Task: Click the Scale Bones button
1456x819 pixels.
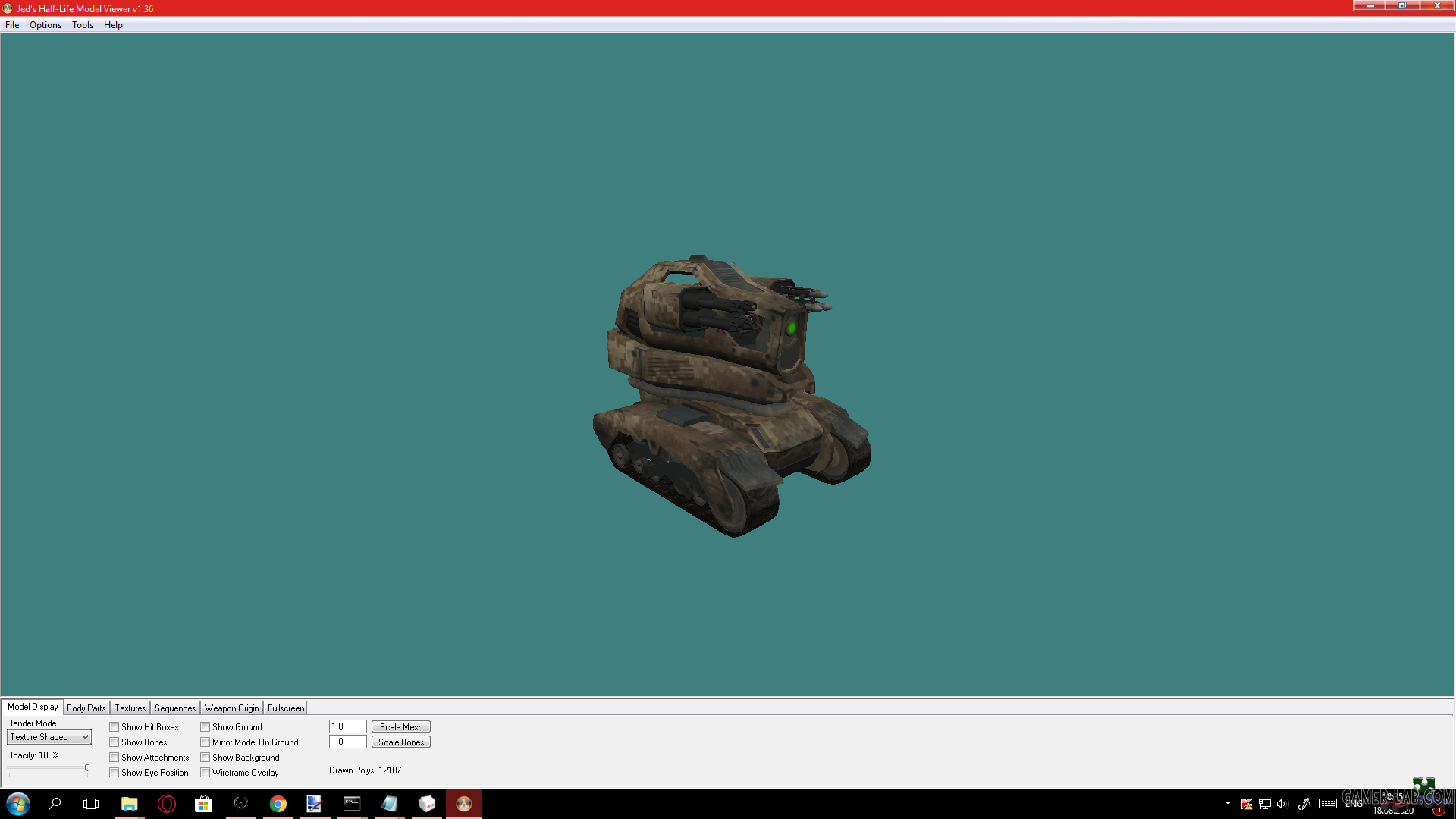Action: 401,742
